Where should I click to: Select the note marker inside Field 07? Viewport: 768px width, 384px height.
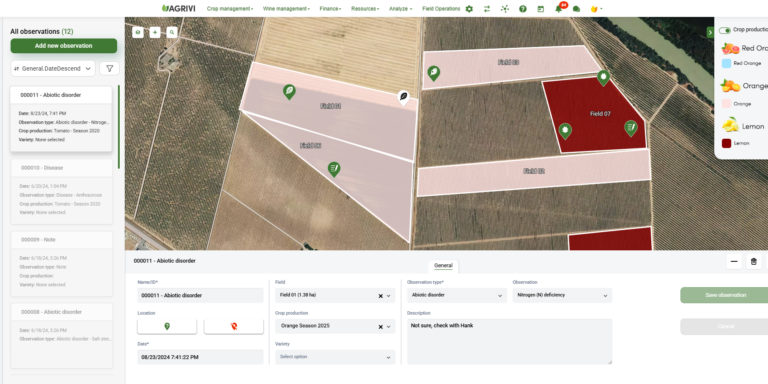[631, 128]
